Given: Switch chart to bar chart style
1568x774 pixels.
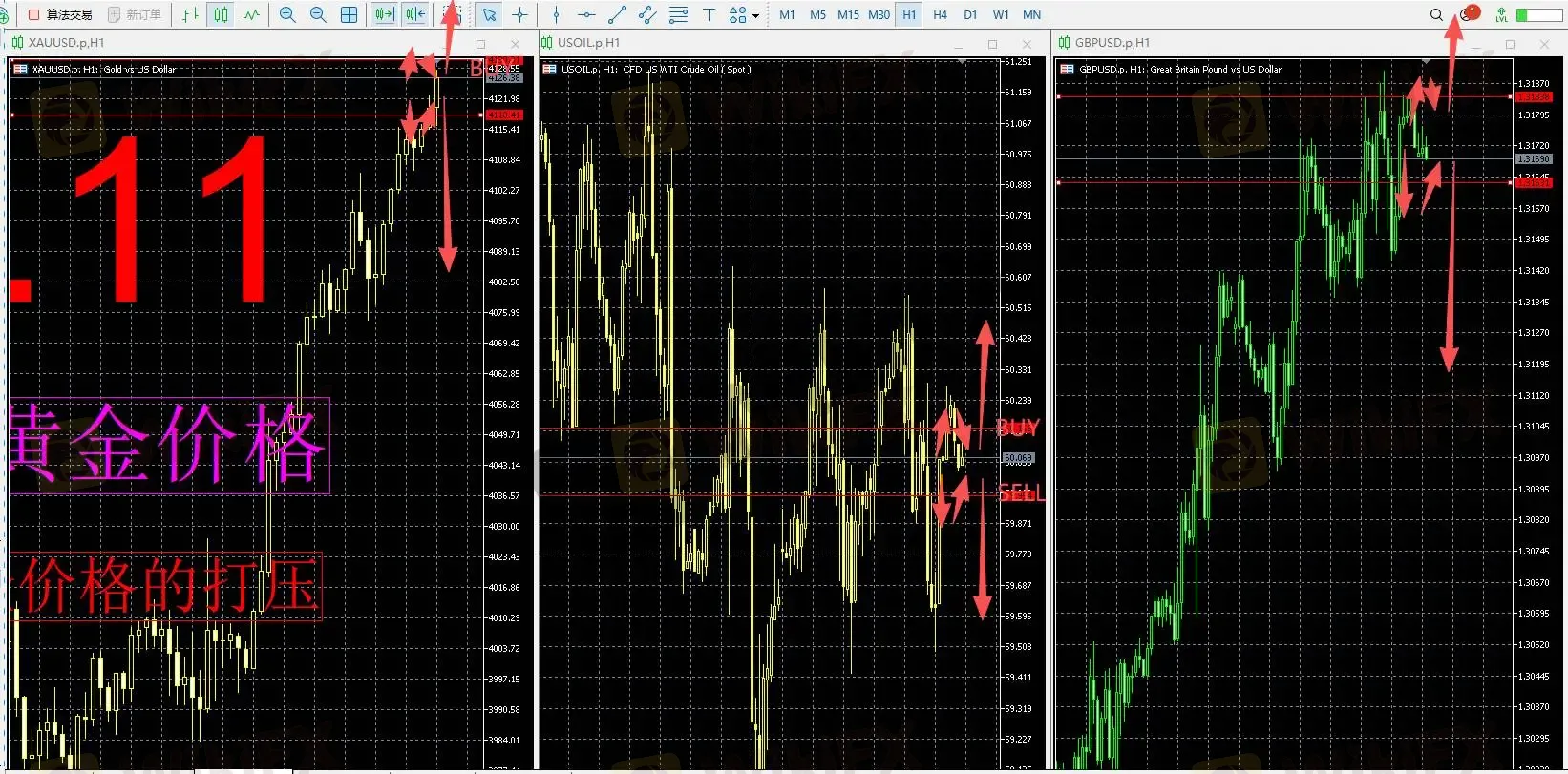Looking at the screenshot, I should click(190, 14).
